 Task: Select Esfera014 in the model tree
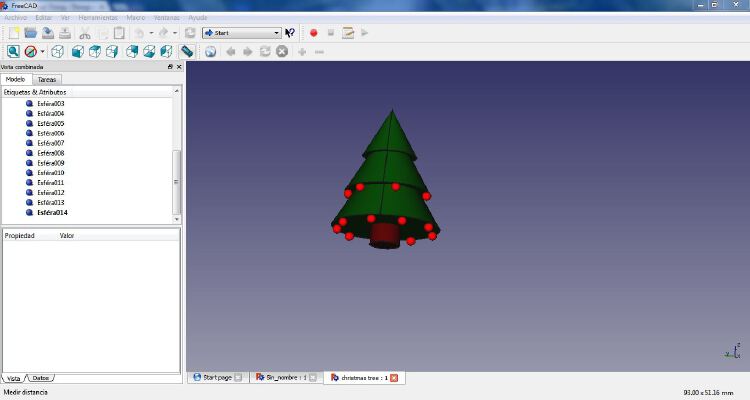(53, 212)
